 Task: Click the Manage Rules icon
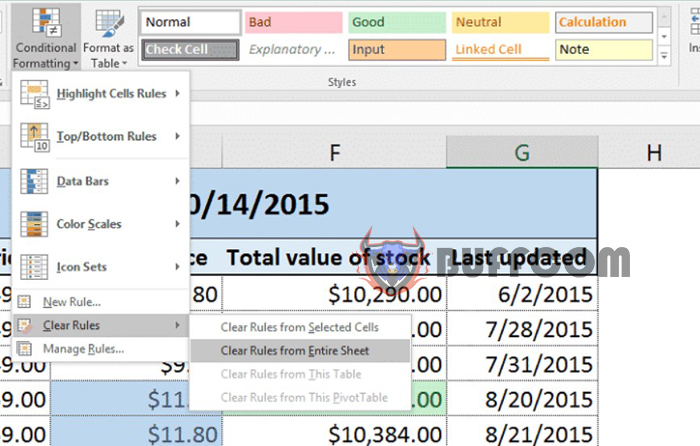(x=24, y=349)
